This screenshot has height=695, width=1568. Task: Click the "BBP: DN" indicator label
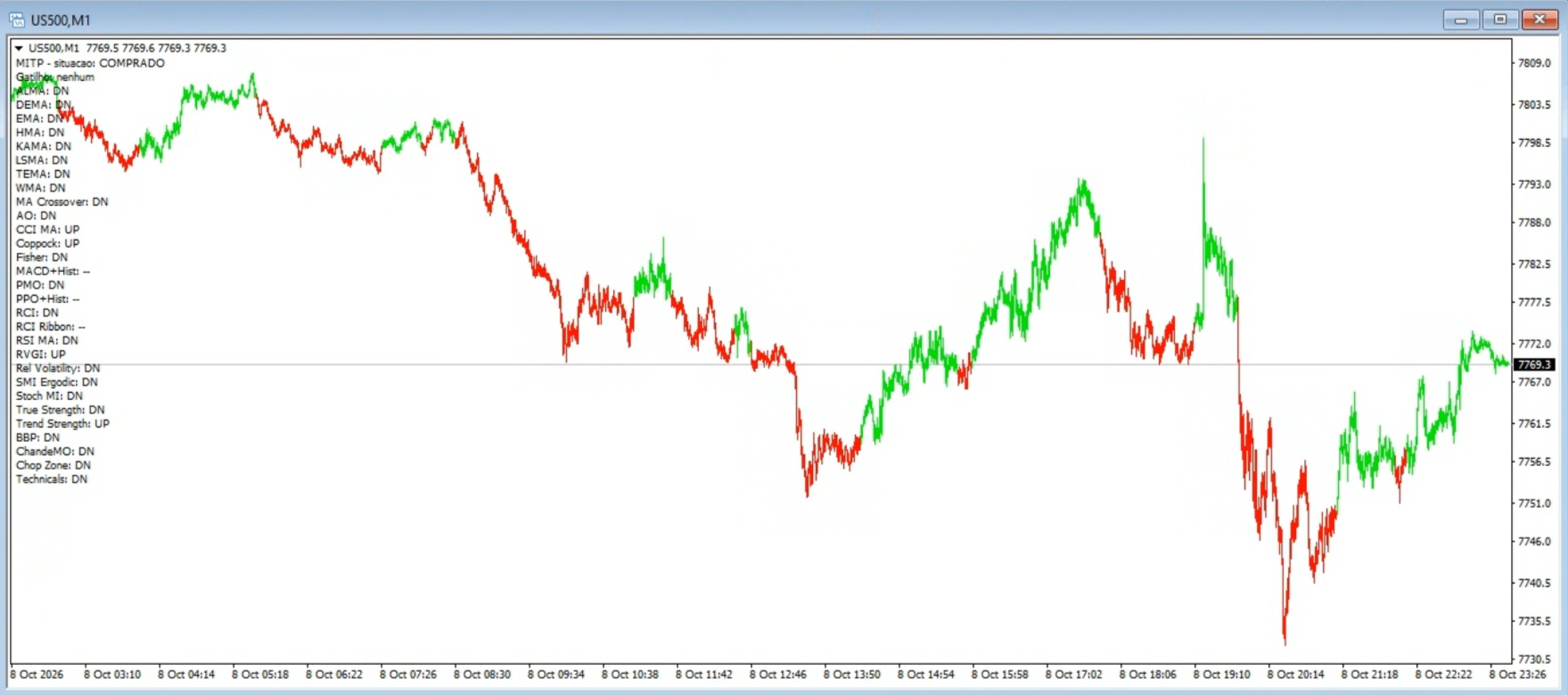pyautogui.click(x=37, y=437)
